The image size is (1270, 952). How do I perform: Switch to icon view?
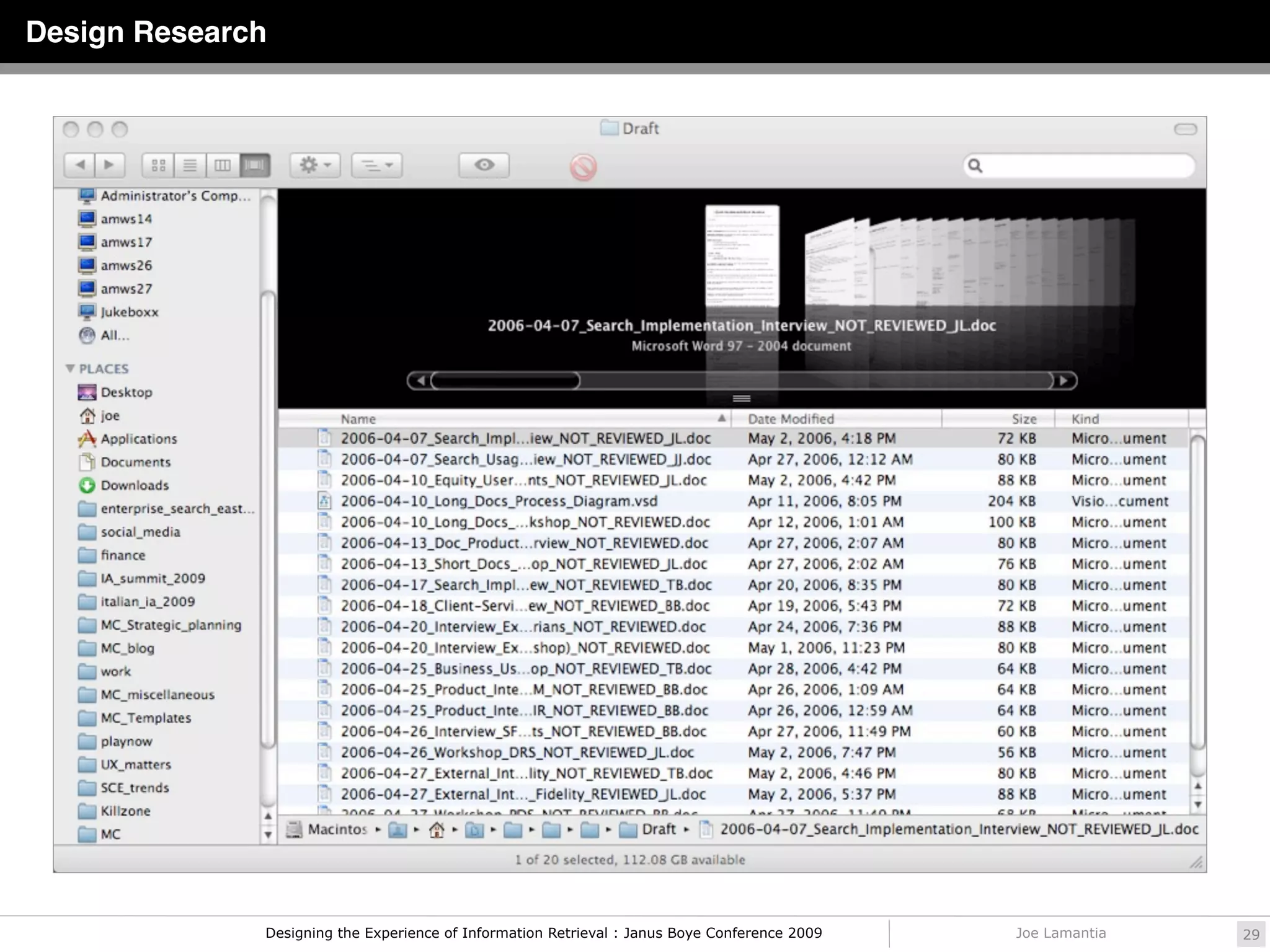158,165
